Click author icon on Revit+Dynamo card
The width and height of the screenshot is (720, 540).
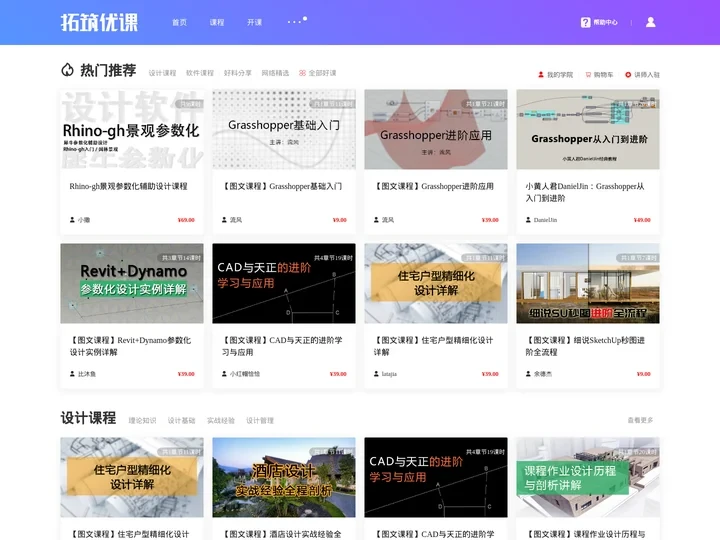pos(72,374)
